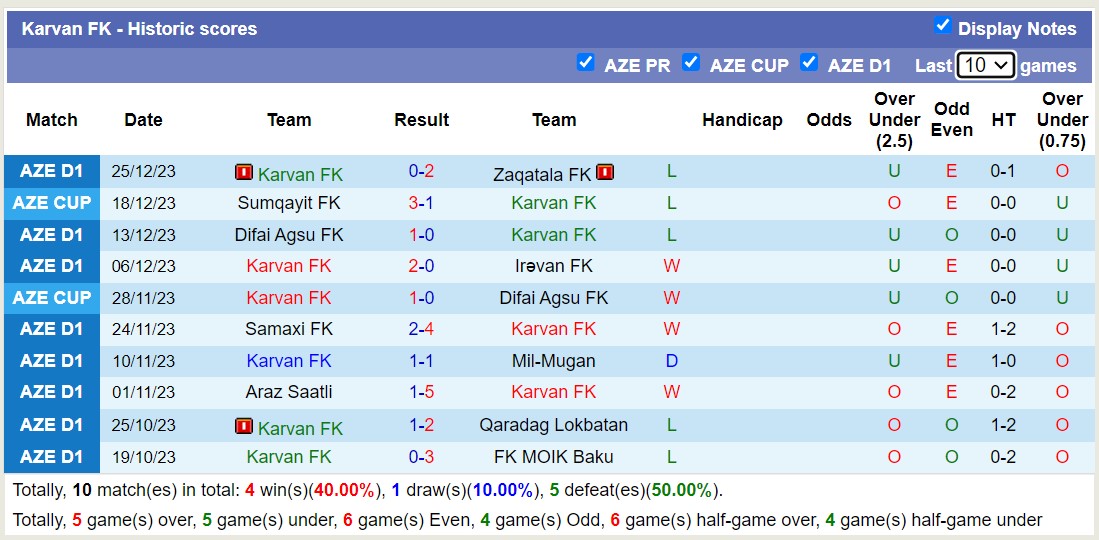Screen dimensions: 1099x540
Task: Select FK MOIK Baku team link
Action: tap(554, 457)
